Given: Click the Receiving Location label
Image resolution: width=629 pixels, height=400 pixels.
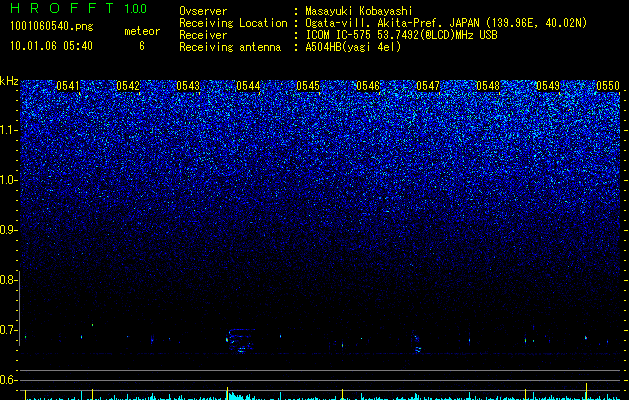Looking at the screenshot, I should tap(233, 23).
